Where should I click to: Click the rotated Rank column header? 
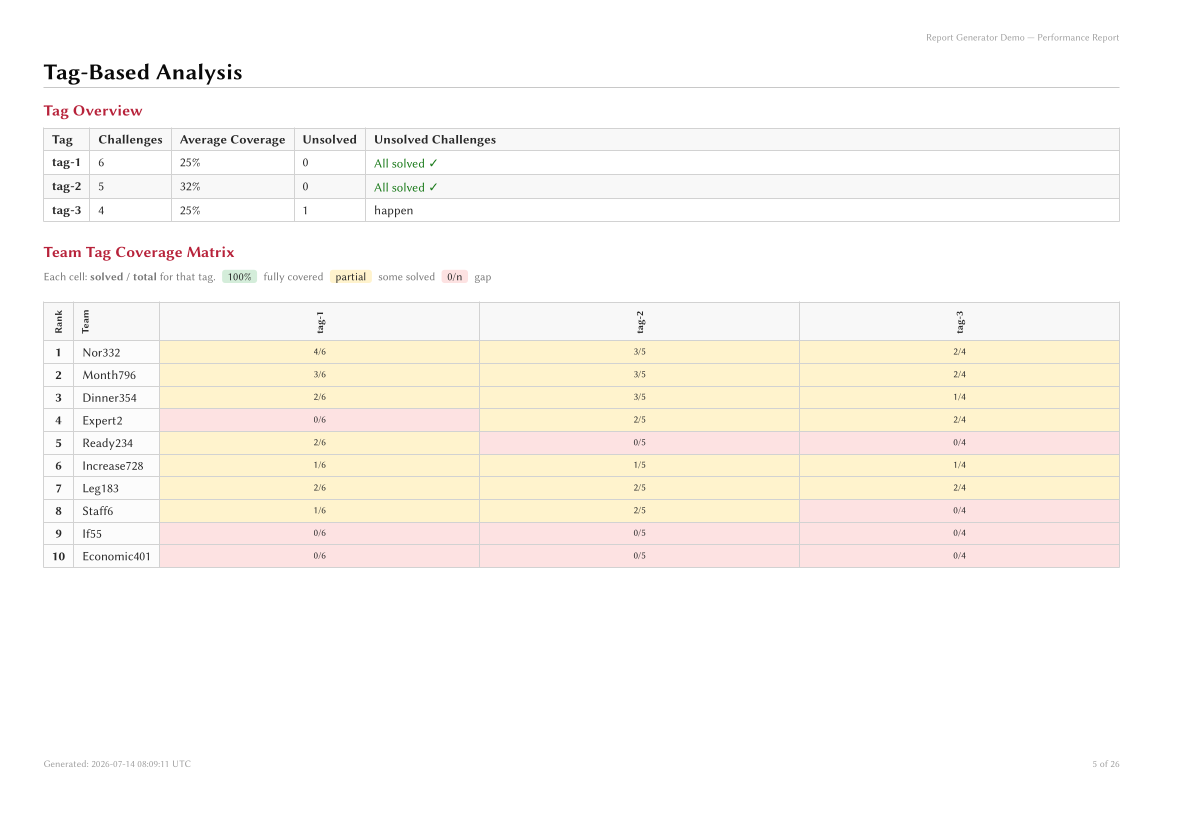click(x=59, y=322)
